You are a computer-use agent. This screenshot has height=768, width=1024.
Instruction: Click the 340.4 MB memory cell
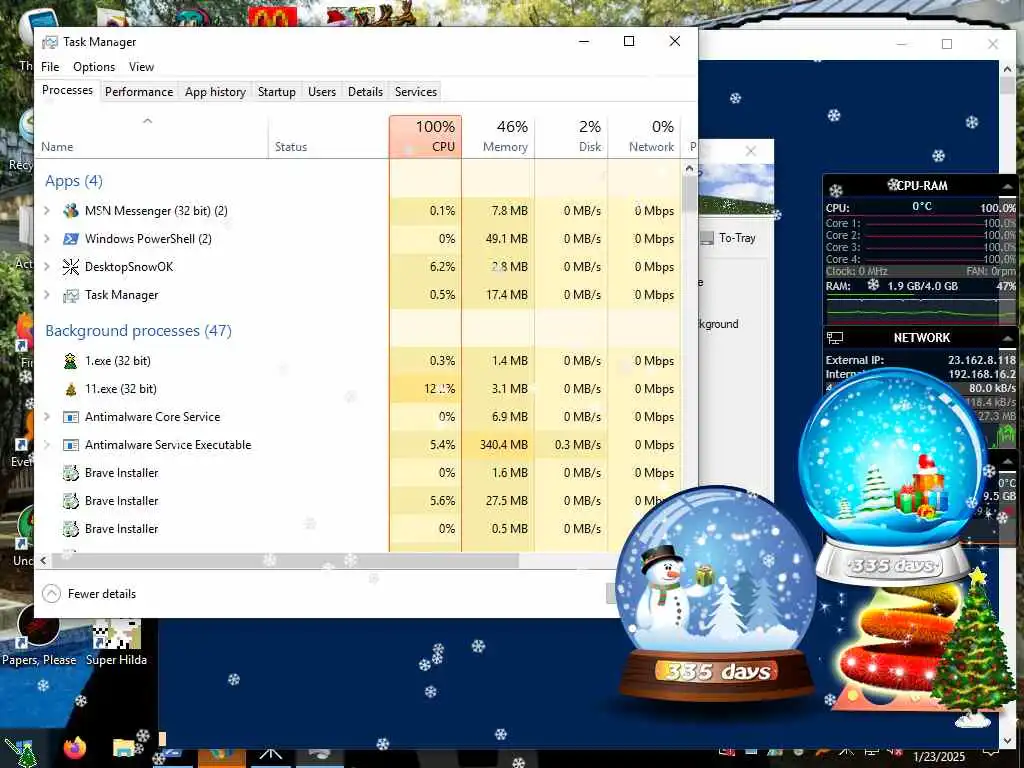click(498, 445)
